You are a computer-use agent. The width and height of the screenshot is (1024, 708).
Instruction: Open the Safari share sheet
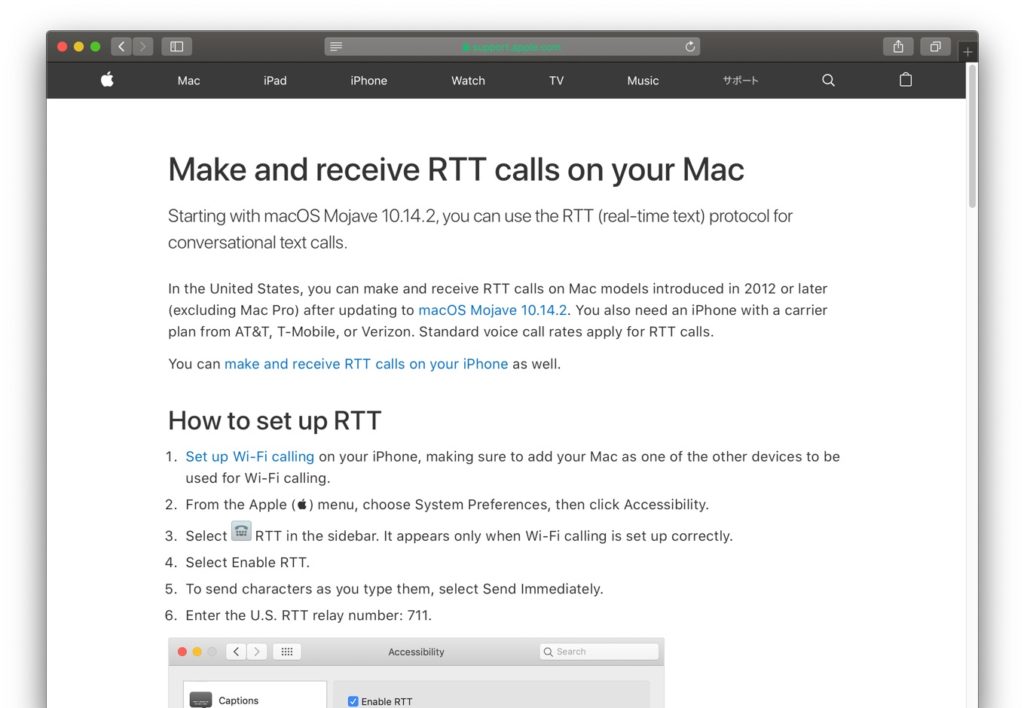(896, 46)
